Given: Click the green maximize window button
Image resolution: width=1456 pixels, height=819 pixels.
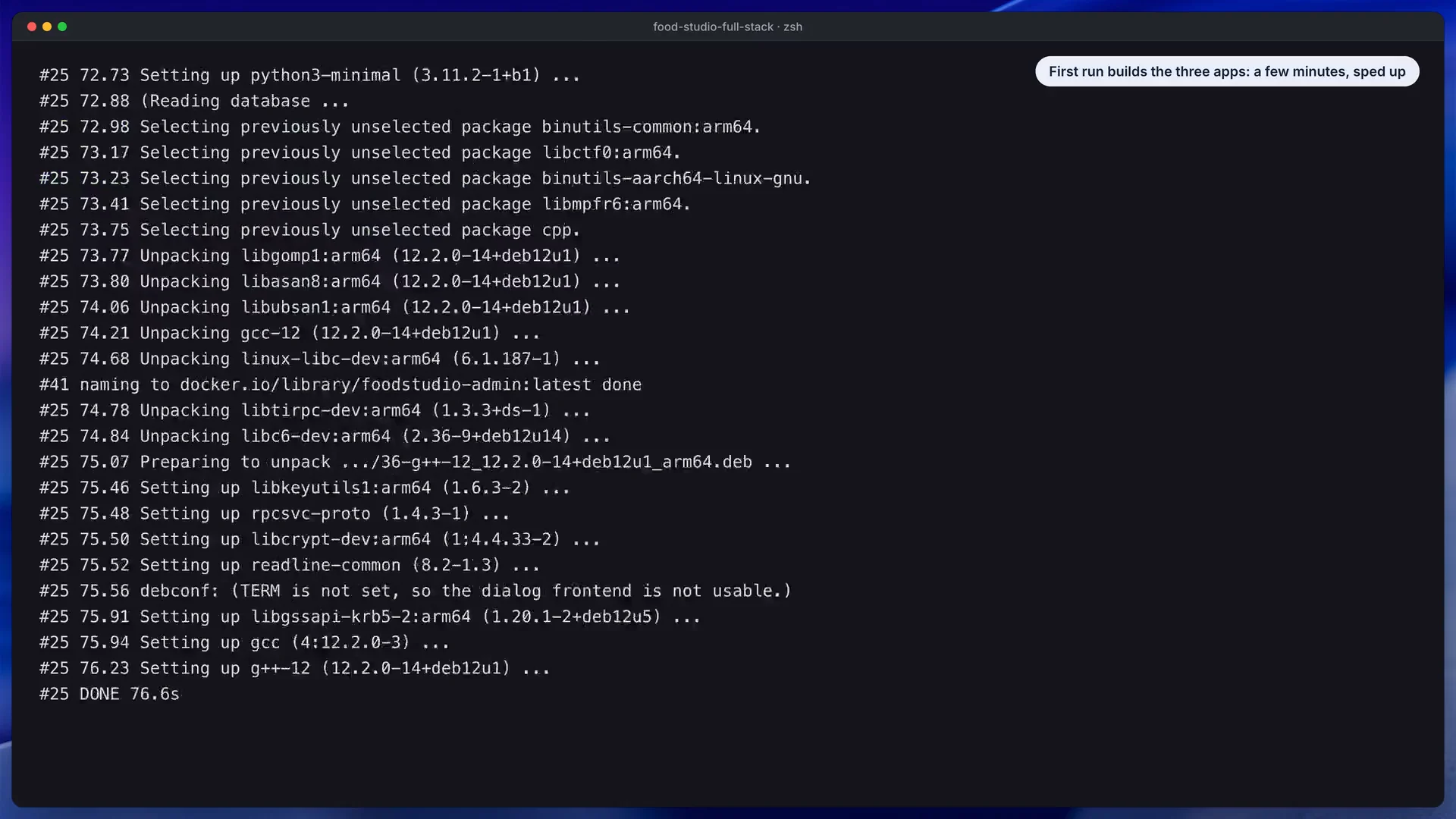Looking at the screenshot, I should click(x=62, y=27).
